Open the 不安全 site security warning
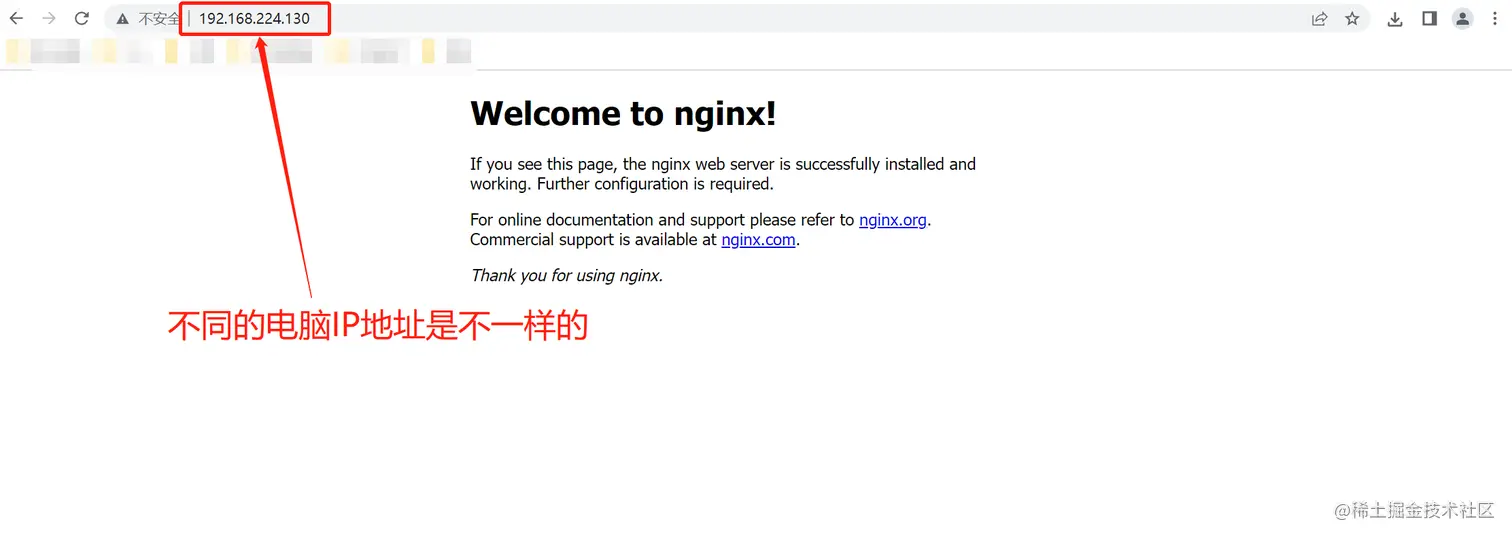The image size is (1512, 538). click(x=148, y=18)
